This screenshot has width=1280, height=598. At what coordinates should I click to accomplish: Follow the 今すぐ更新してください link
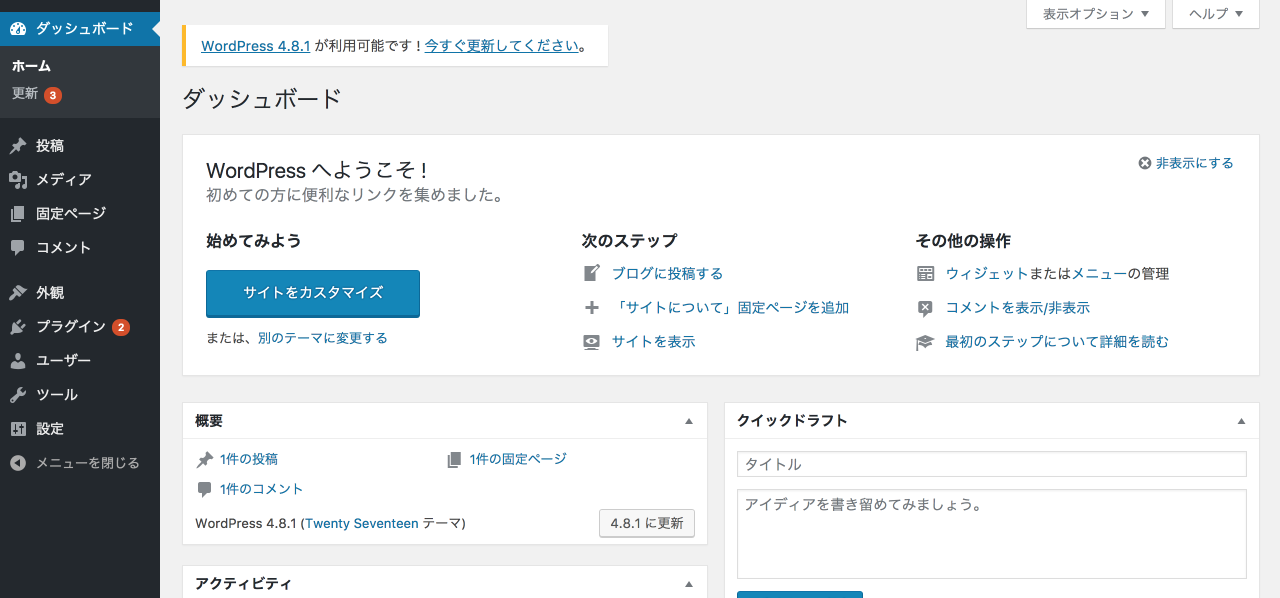[x=502, y=46]
